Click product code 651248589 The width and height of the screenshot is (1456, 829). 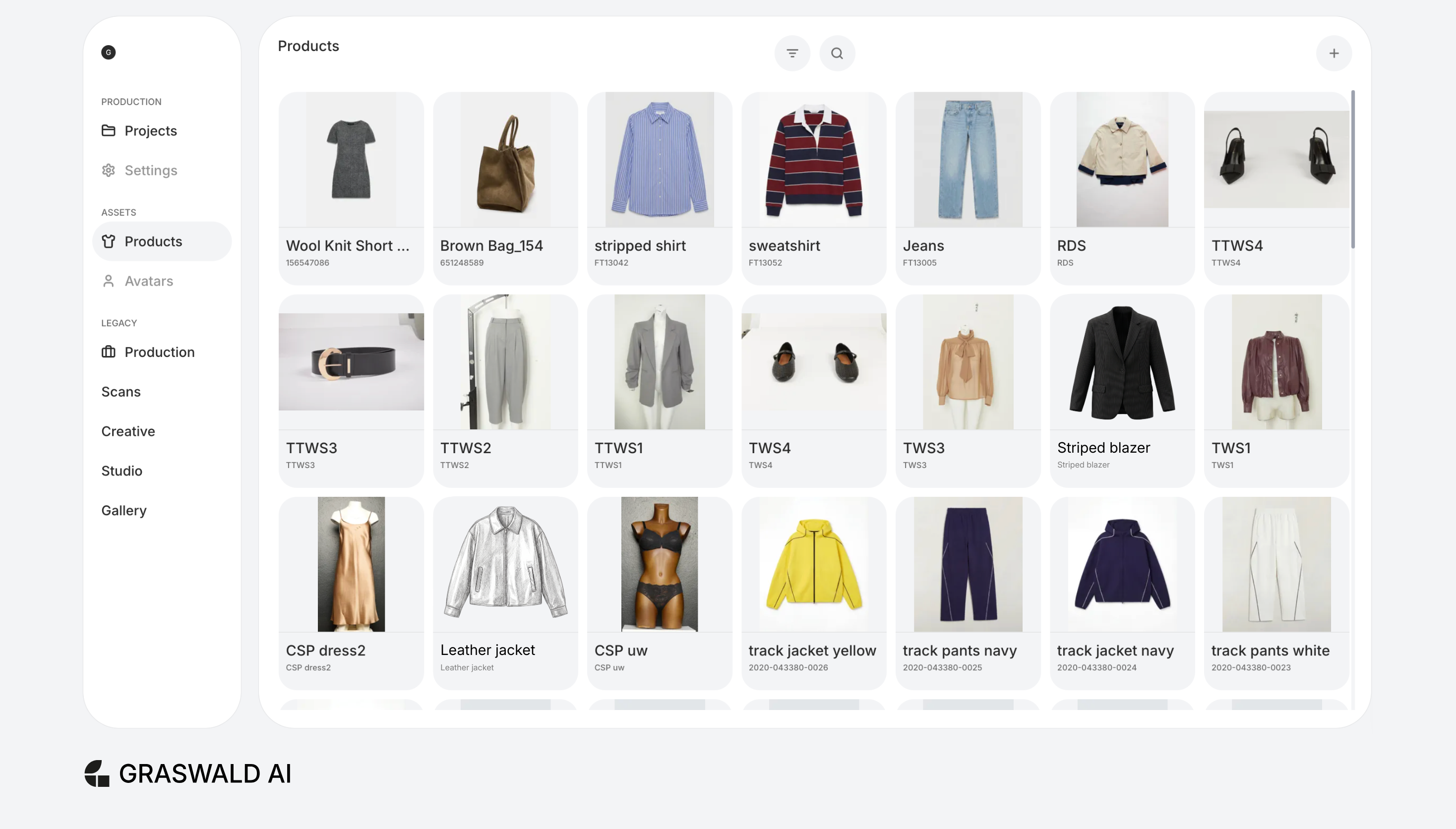click(462, 262)
